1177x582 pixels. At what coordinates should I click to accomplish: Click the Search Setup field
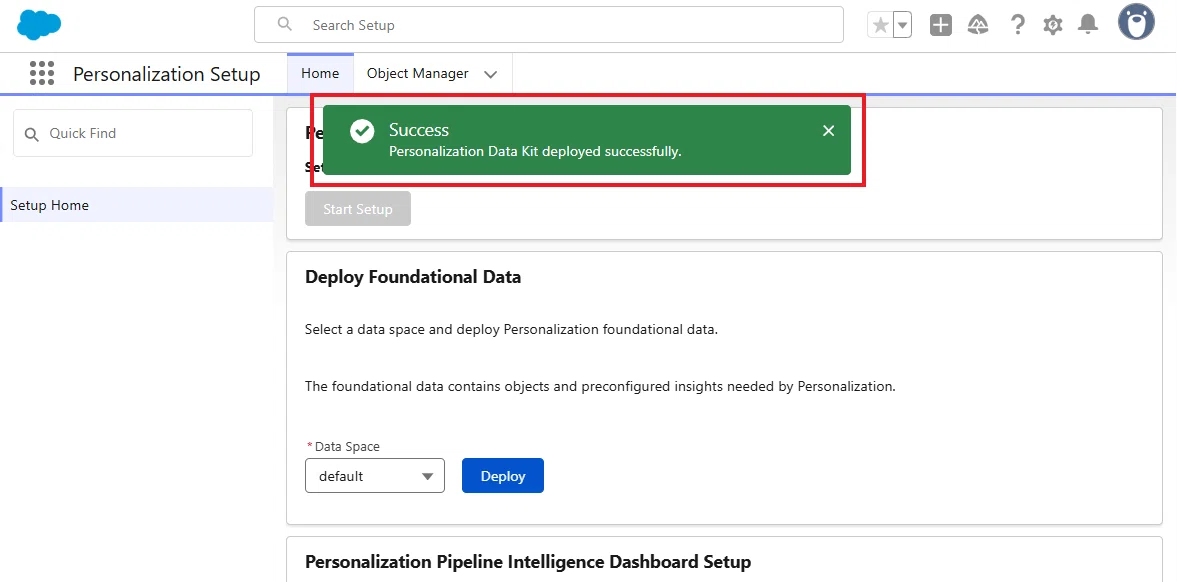point(549,25)
